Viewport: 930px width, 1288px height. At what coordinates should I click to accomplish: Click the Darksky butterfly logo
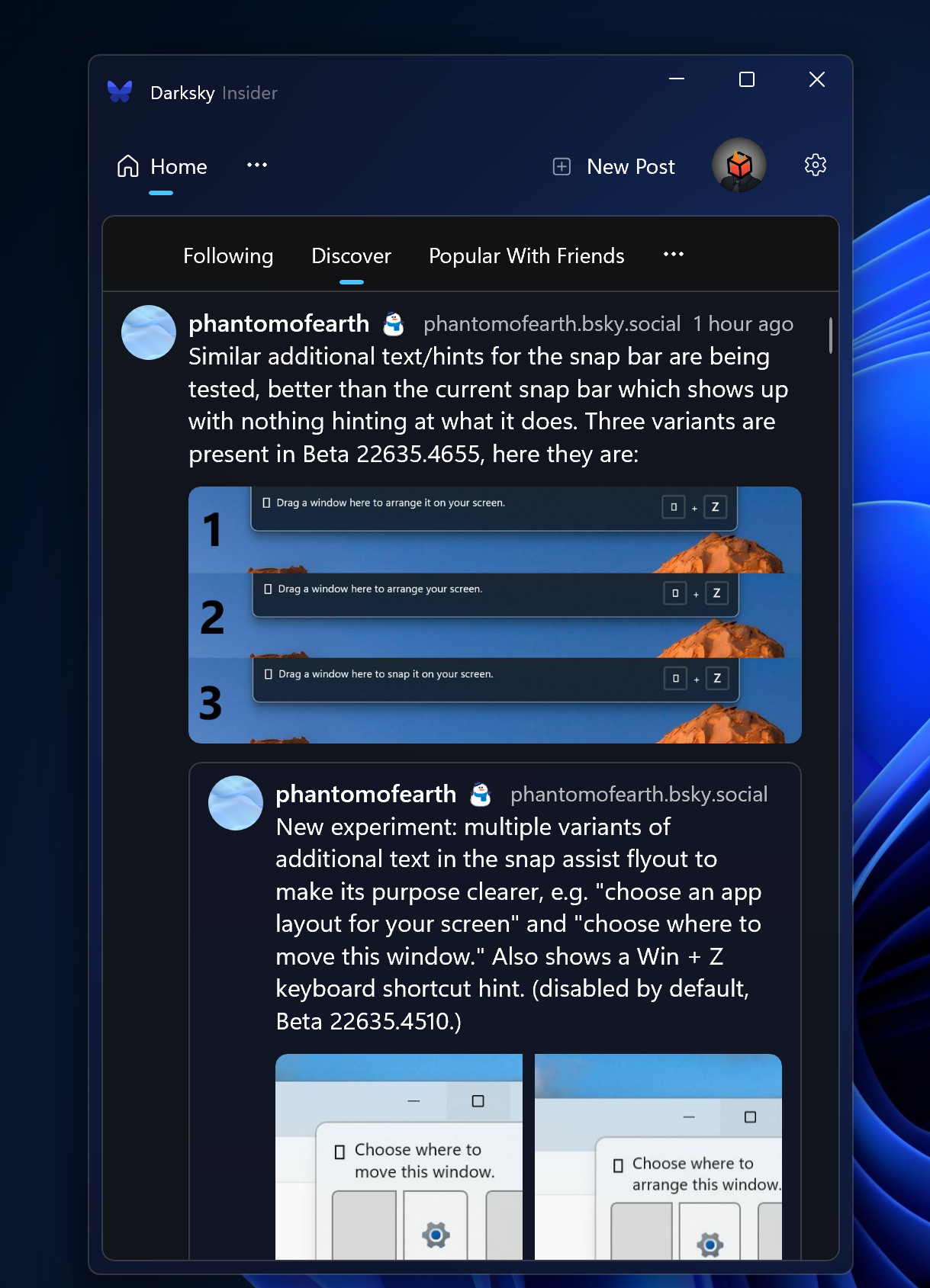120,92
